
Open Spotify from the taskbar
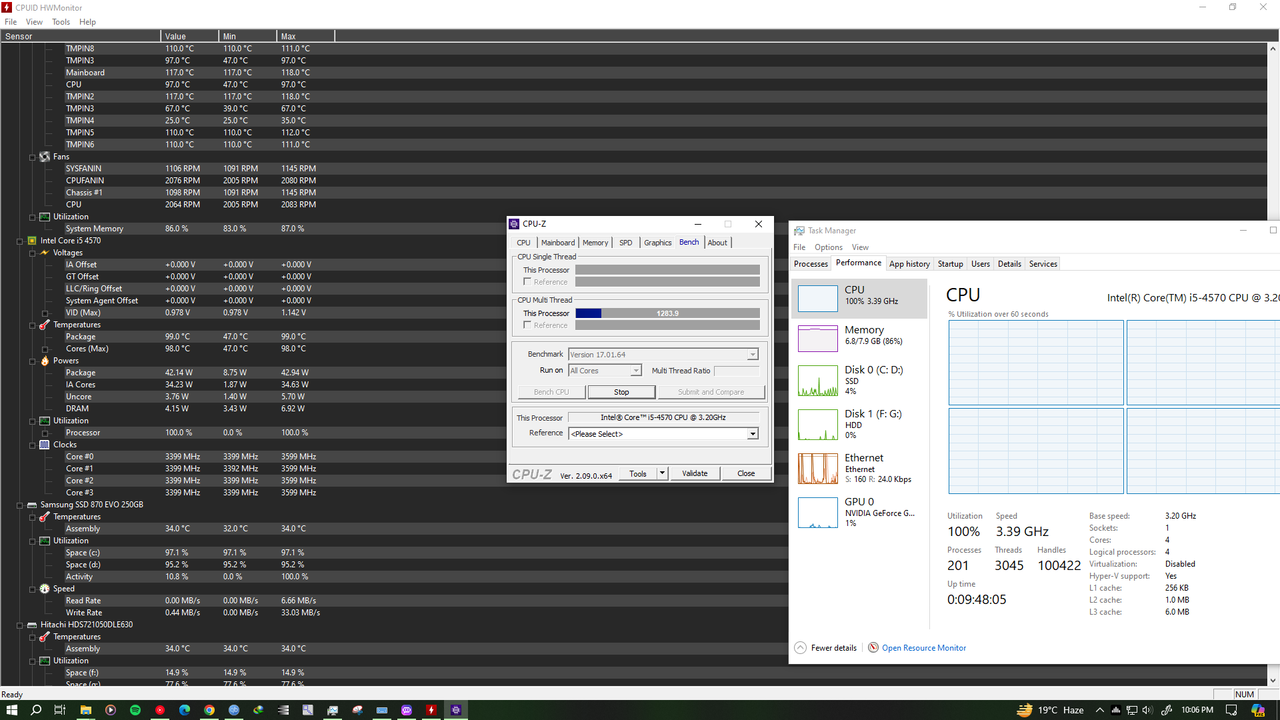click(135, 710)
